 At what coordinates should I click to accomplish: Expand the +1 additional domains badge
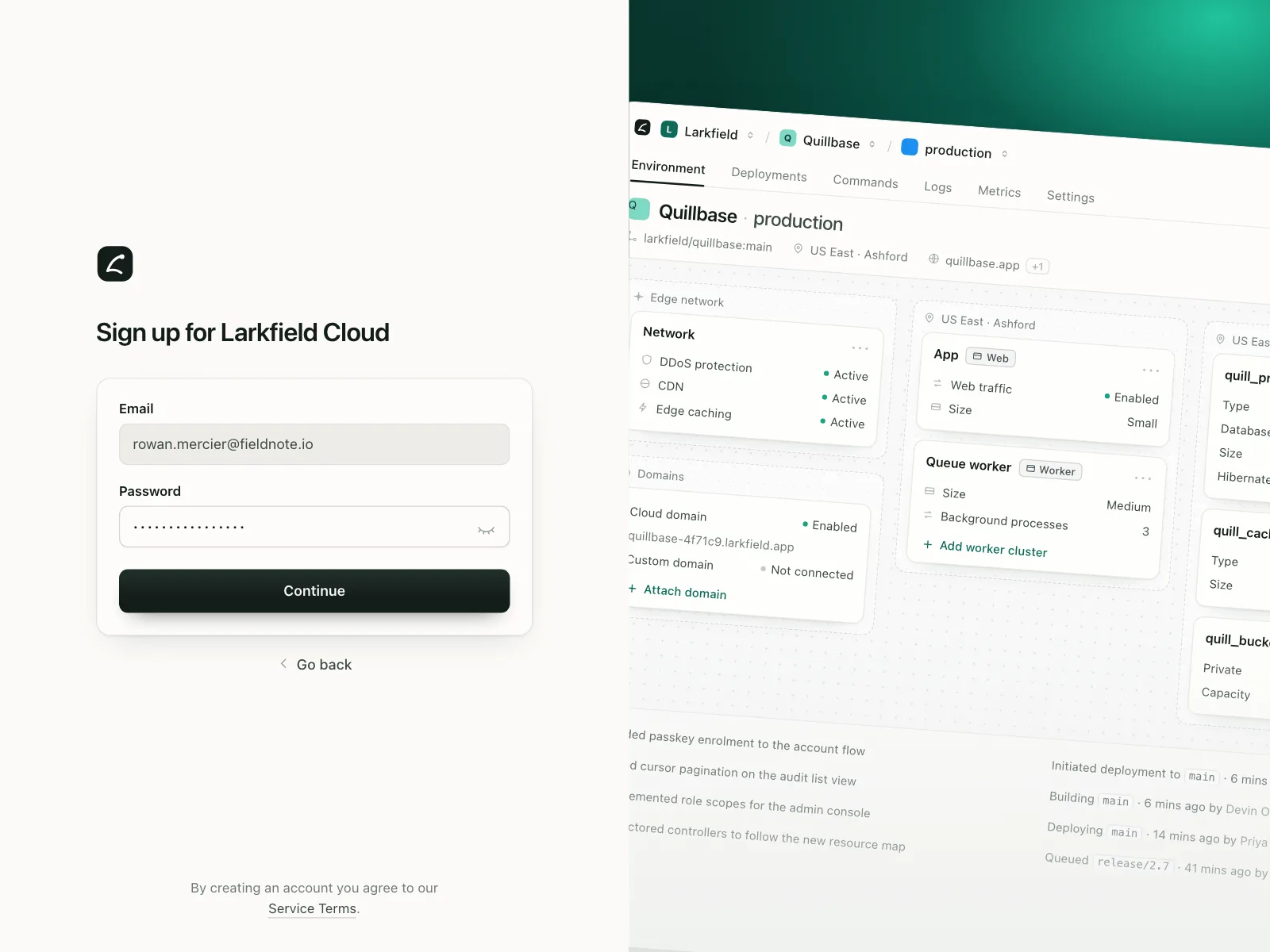coord(1037,267)
